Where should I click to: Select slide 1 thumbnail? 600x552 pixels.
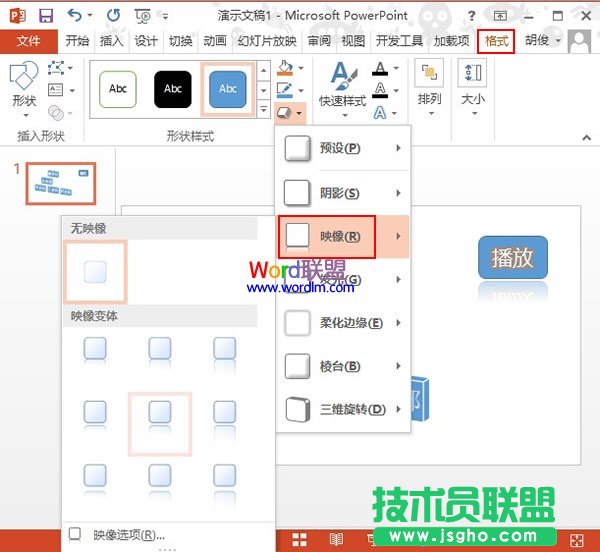coord(61,184)
